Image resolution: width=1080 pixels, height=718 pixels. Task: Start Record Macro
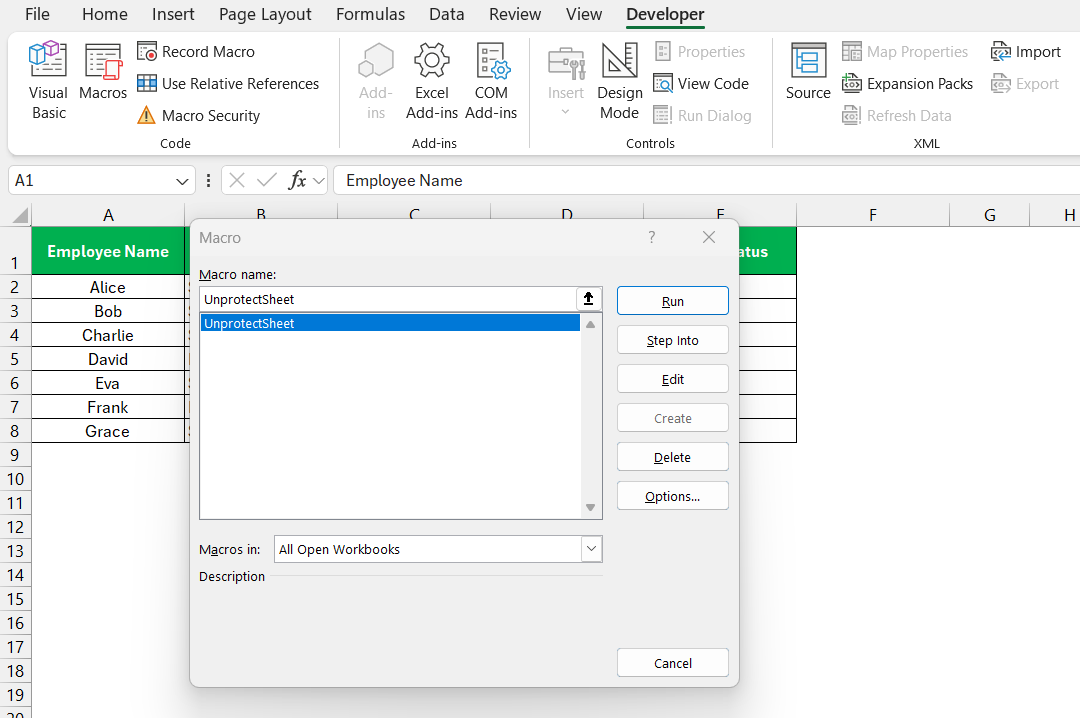click(x=196, y=52)
